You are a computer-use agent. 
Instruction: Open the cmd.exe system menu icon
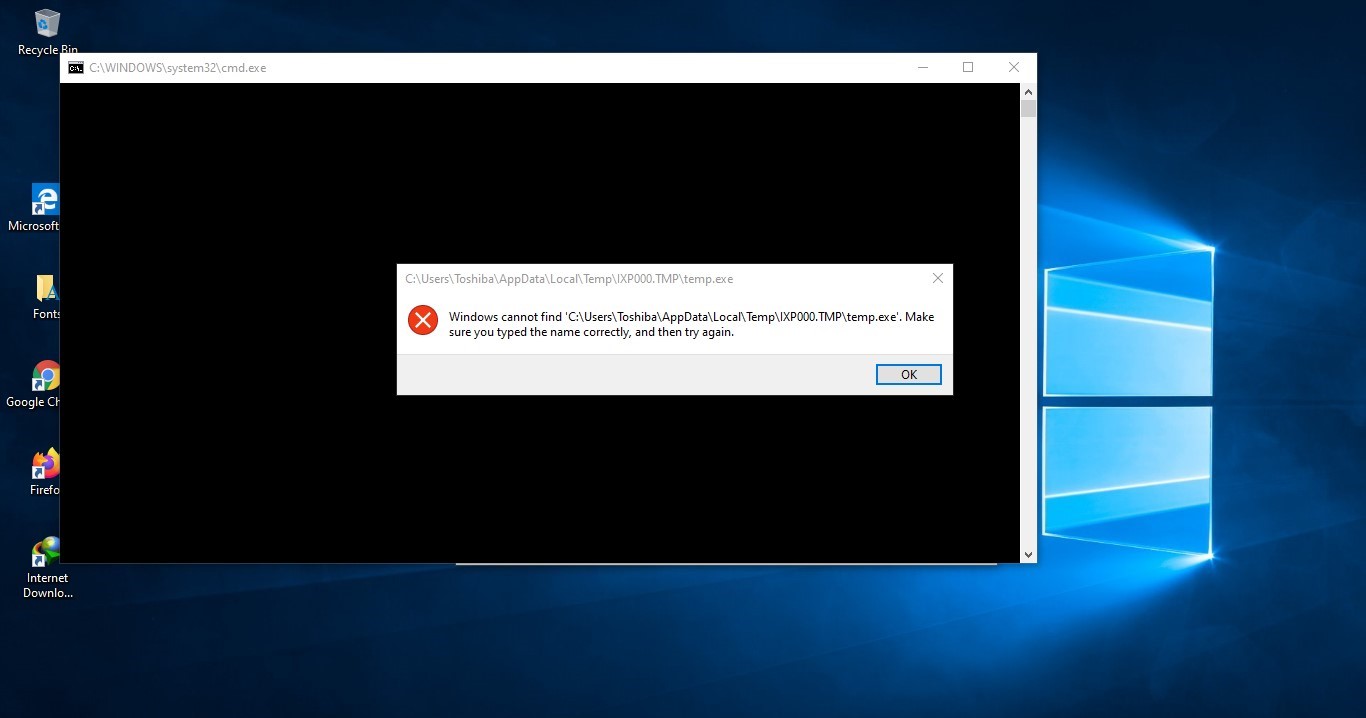coord(75,68)
